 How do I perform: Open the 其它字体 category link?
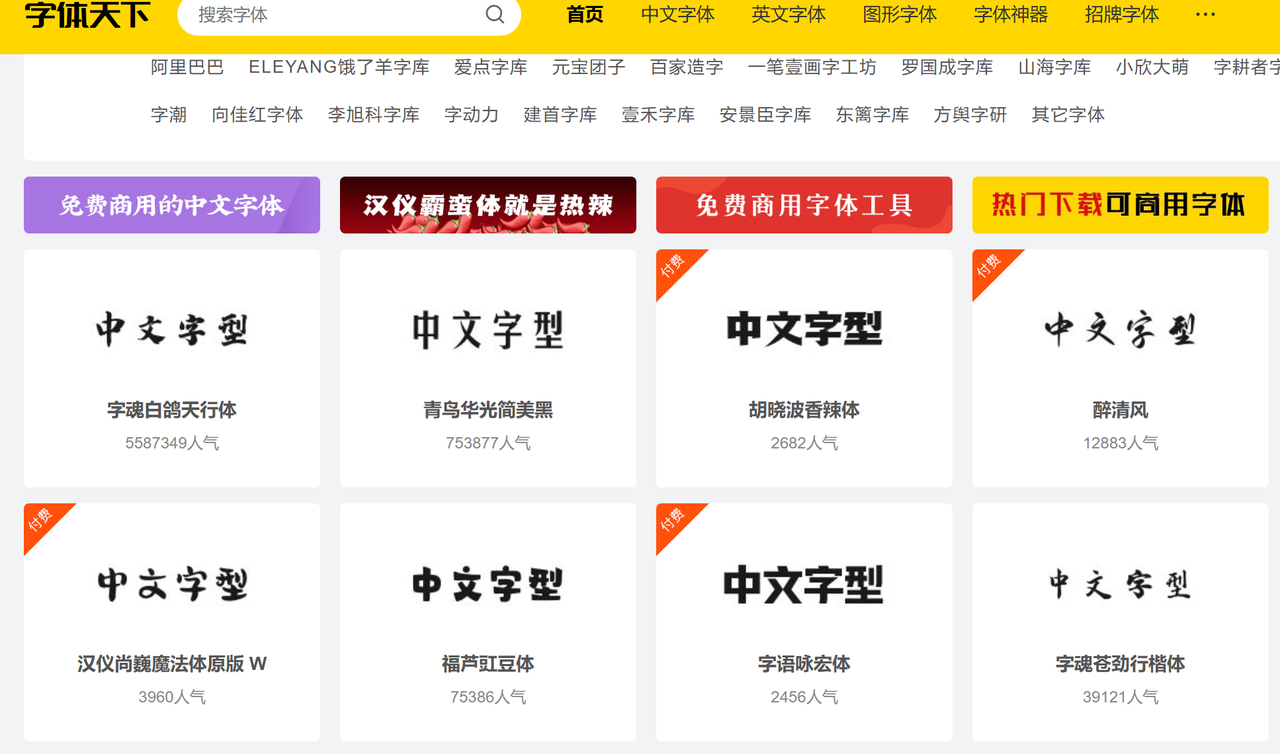(x=1068, y=115)
